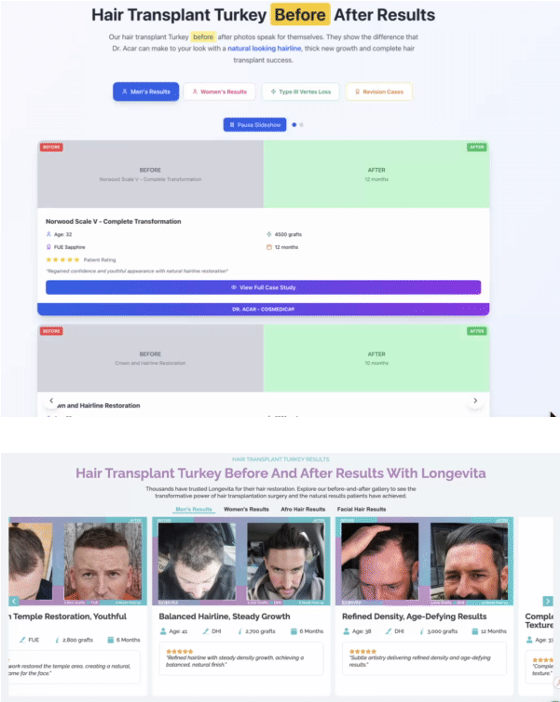Open Crown and Hairline Restoration before image
This screenshot has width=560, height=702.
(x=150, y=358)
